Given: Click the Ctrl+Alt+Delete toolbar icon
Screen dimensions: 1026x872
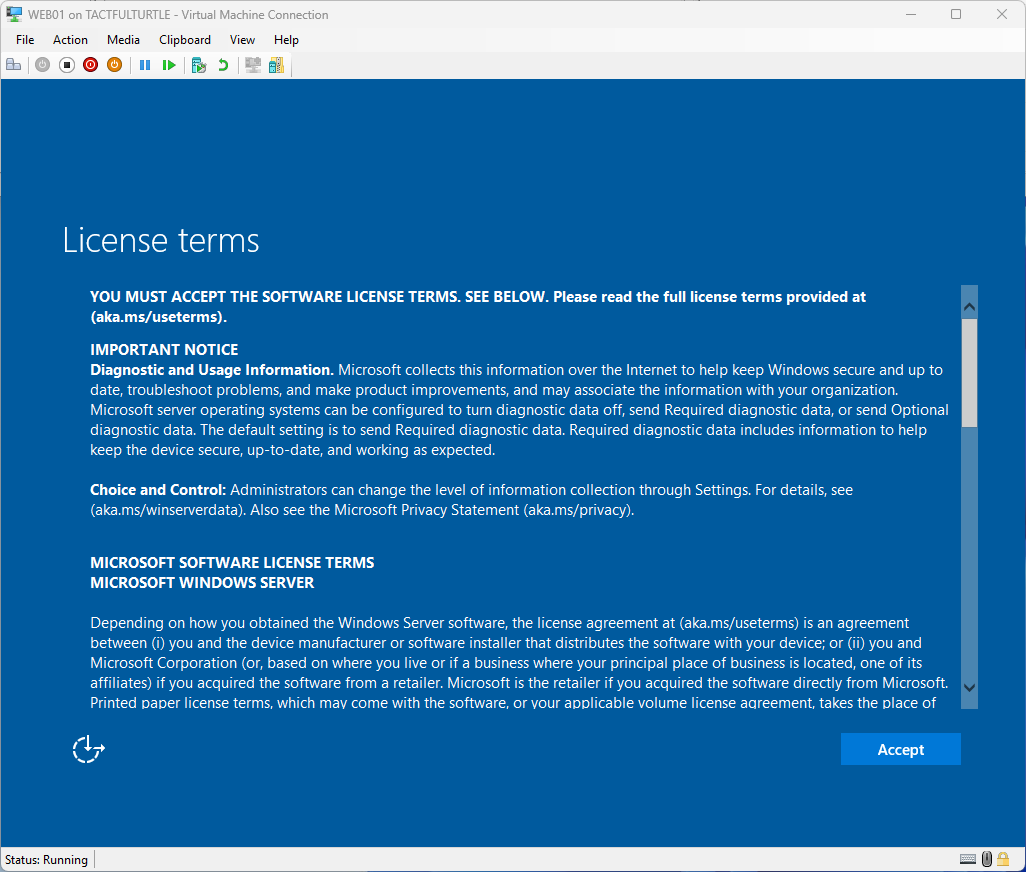Looking at the screenshot, I should click(13, 65).
